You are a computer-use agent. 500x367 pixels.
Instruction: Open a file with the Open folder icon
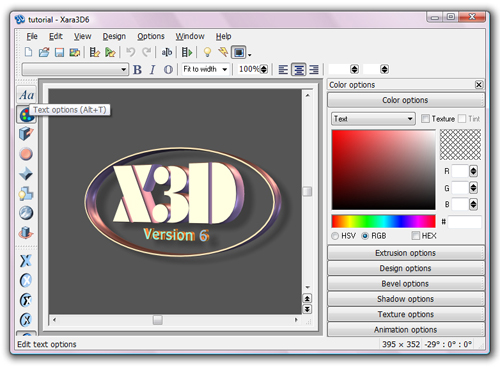tap(44, 52)
